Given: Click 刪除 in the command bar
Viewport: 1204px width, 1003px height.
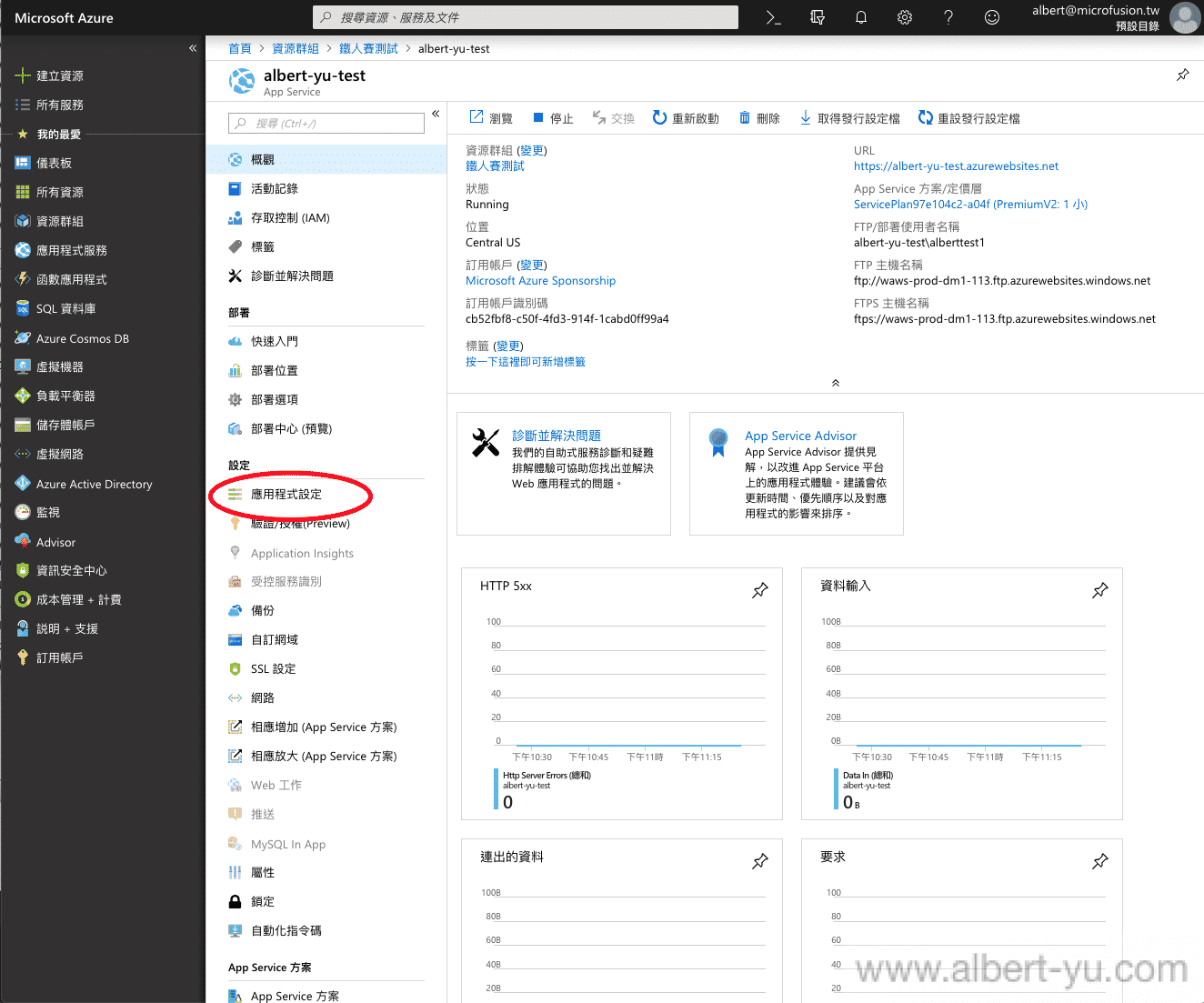Looking at the screenshot, I should coord(759,118).
